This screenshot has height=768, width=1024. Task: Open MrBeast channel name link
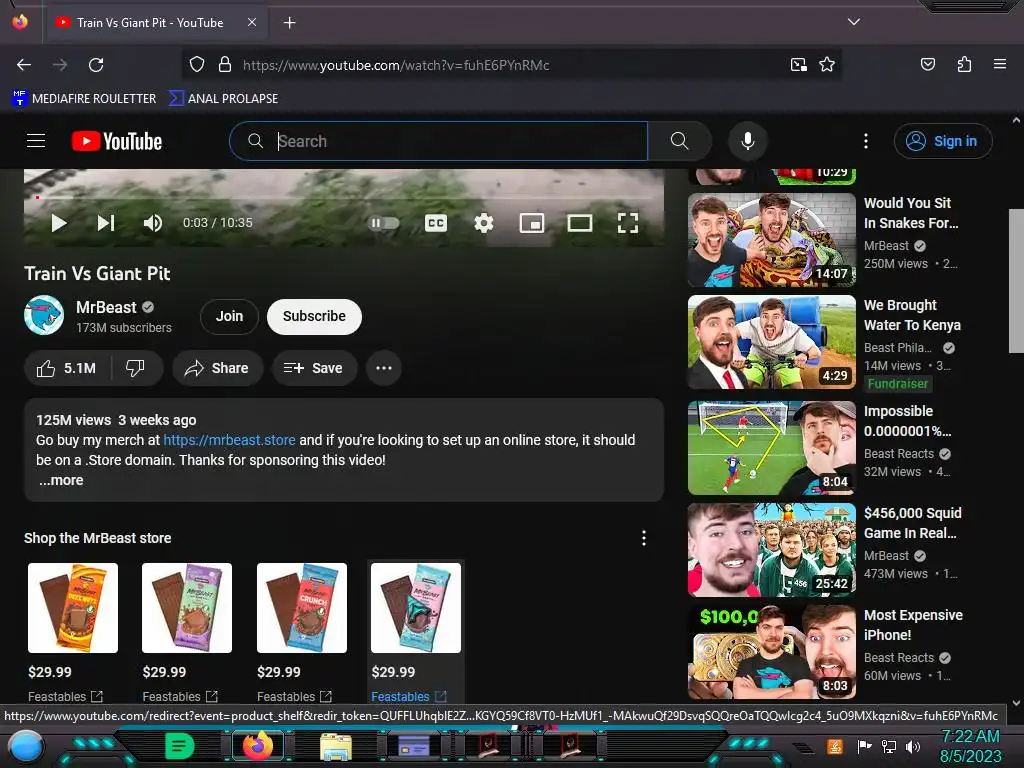click(x=106, y=308)
